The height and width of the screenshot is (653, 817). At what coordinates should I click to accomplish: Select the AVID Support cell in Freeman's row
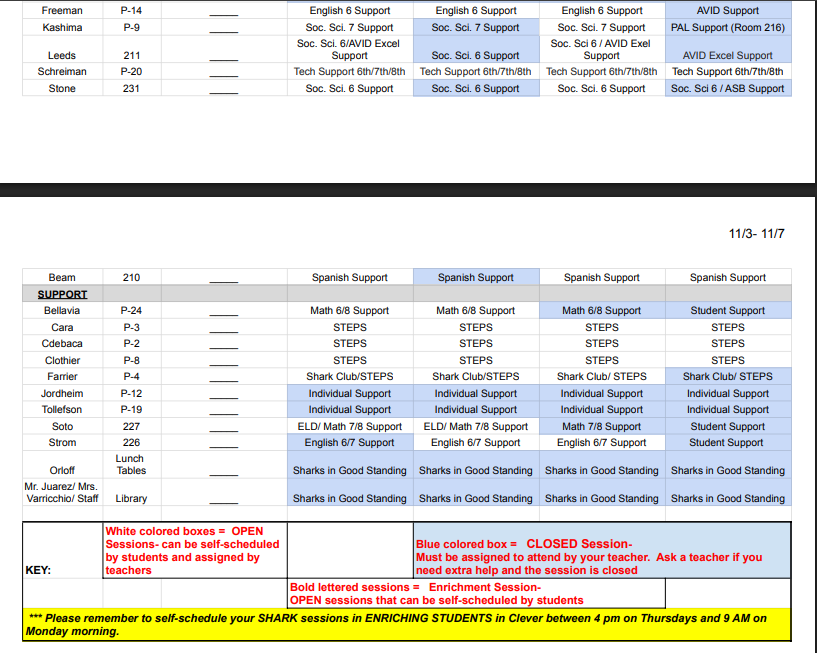tap(727, 11)
